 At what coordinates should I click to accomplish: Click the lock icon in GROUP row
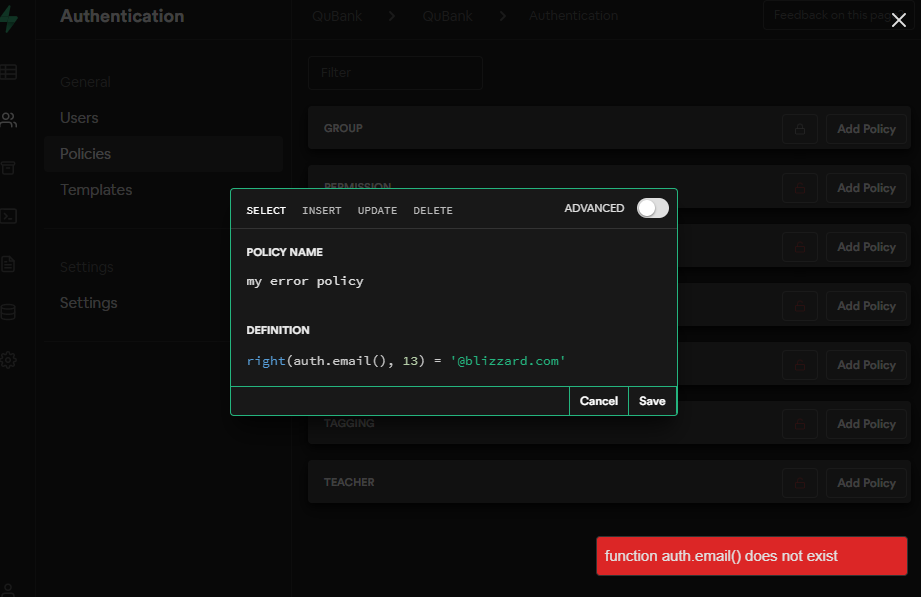799,129
